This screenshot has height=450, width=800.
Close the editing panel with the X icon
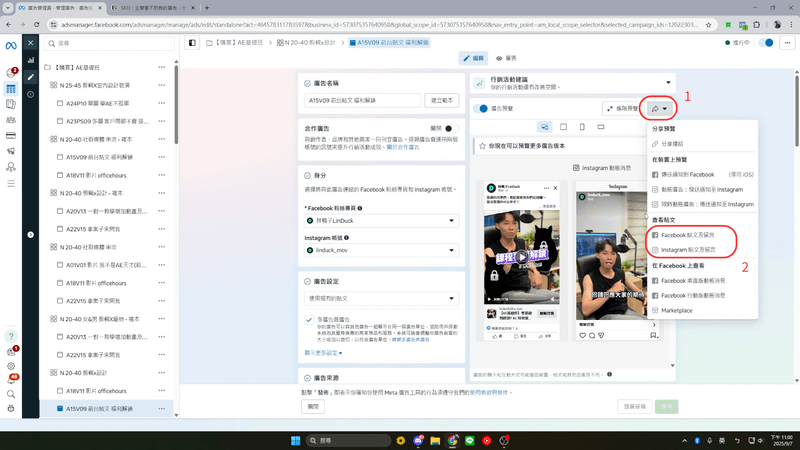[31, 43]
